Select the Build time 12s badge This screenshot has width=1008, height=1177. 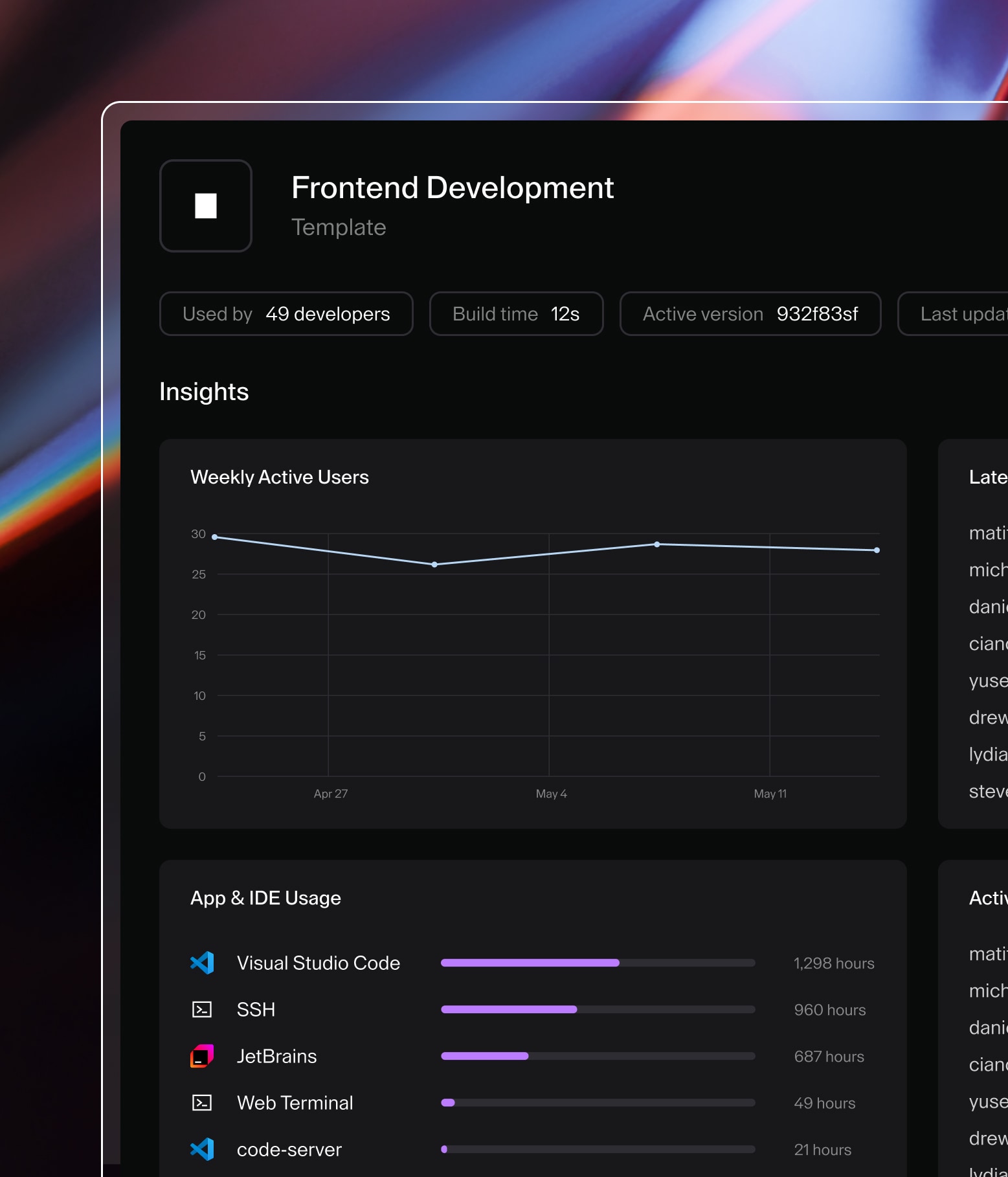516,314
